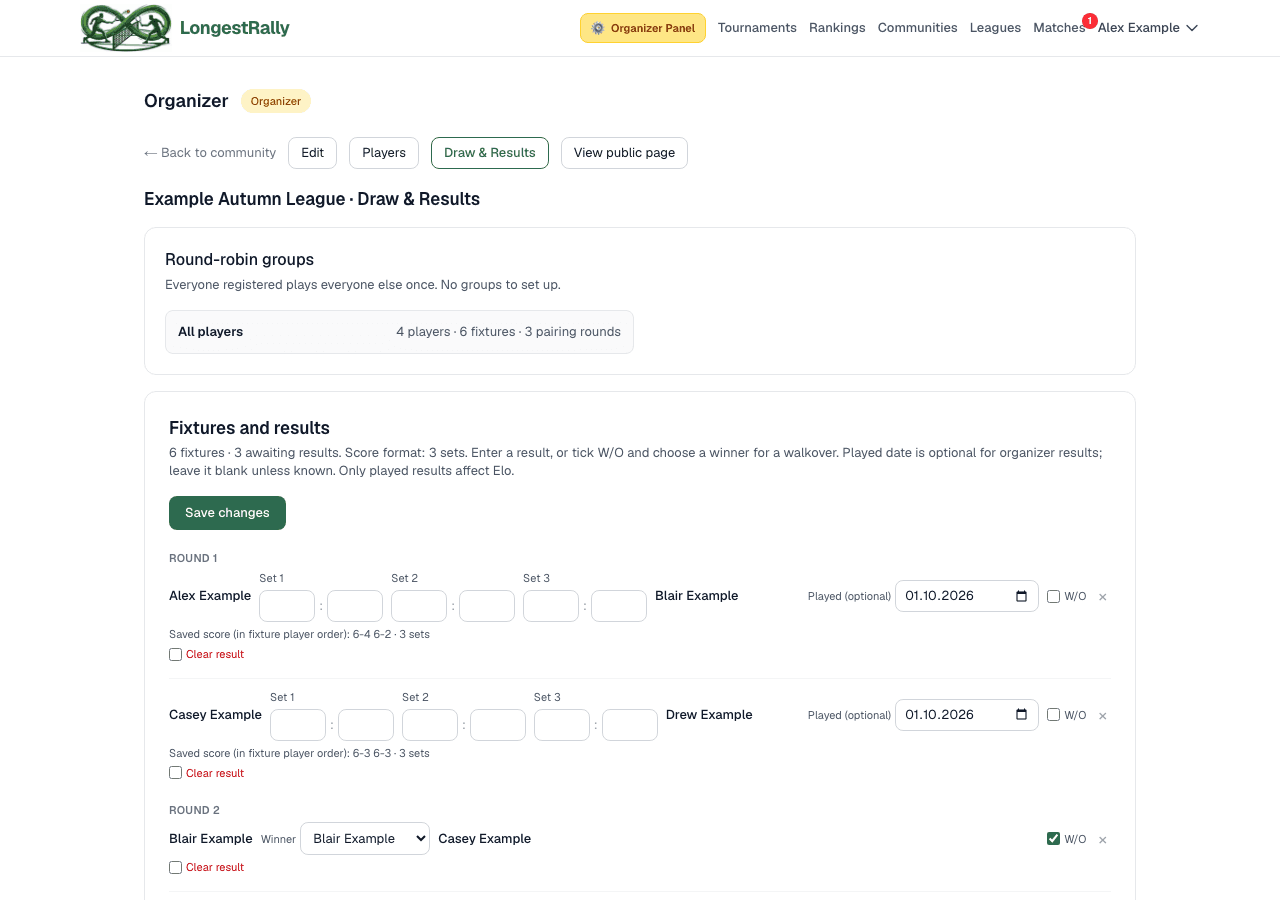Tick W/O for Casey Example vs Drew Example
The height and width of the screenshot is (900, 1280).
click(x=1053, y=715)
